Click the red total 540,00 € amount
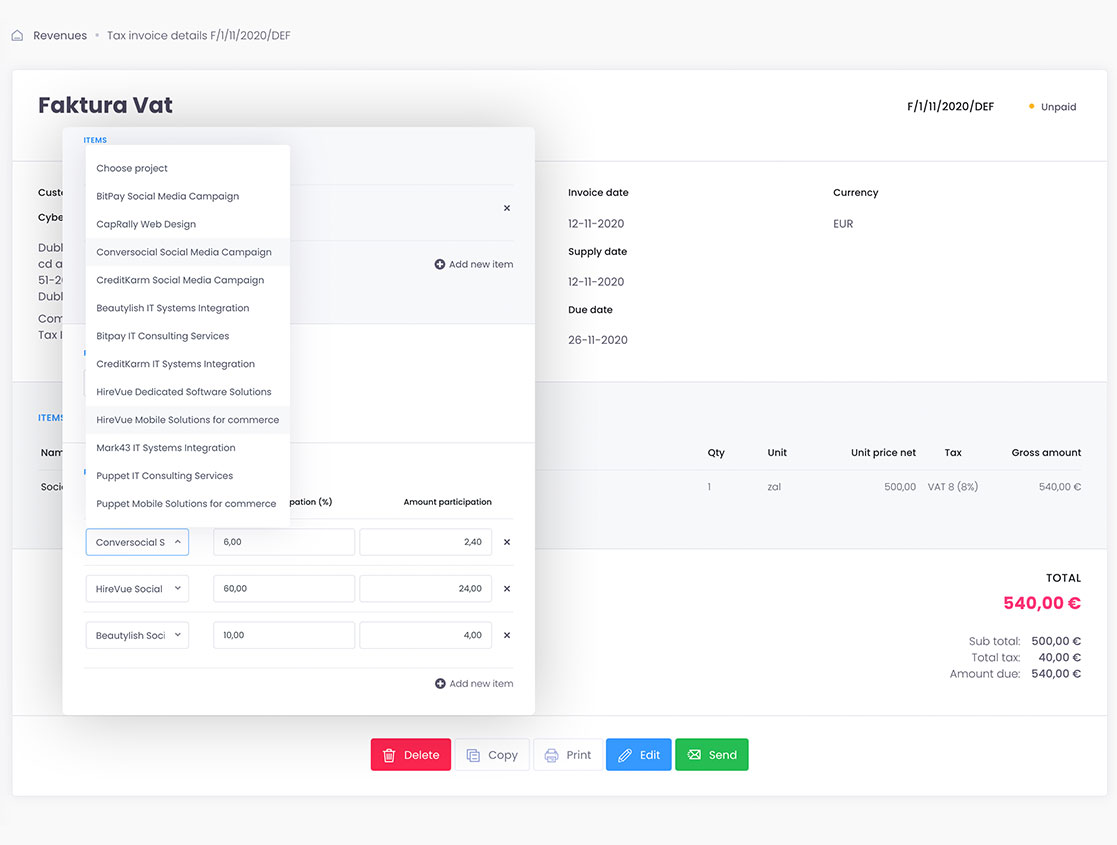This screenshot has width=1117, height=845. 1042,603
